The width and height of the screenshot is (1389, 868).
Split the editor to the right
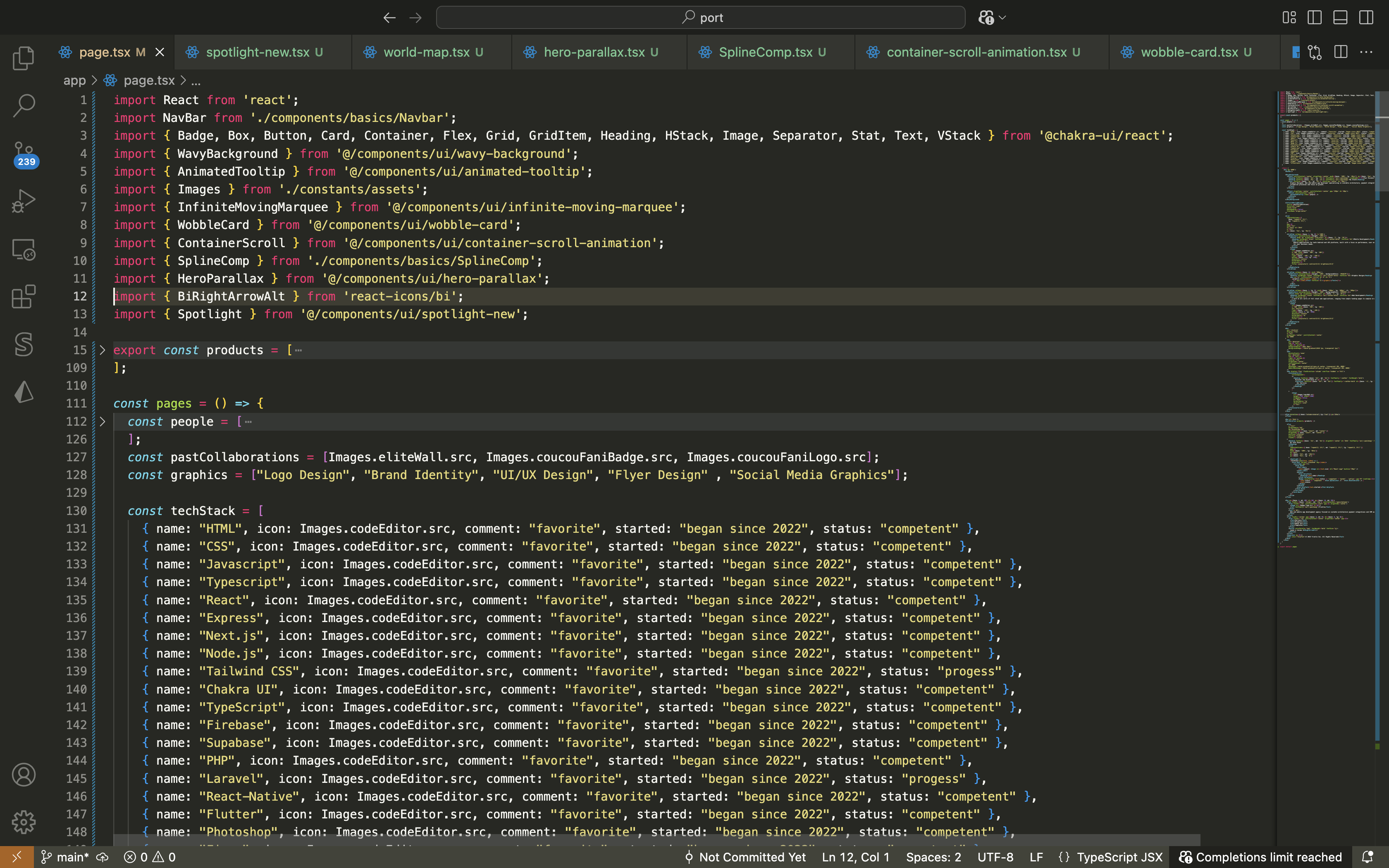pyautogui.click(x=1341, y=52)
